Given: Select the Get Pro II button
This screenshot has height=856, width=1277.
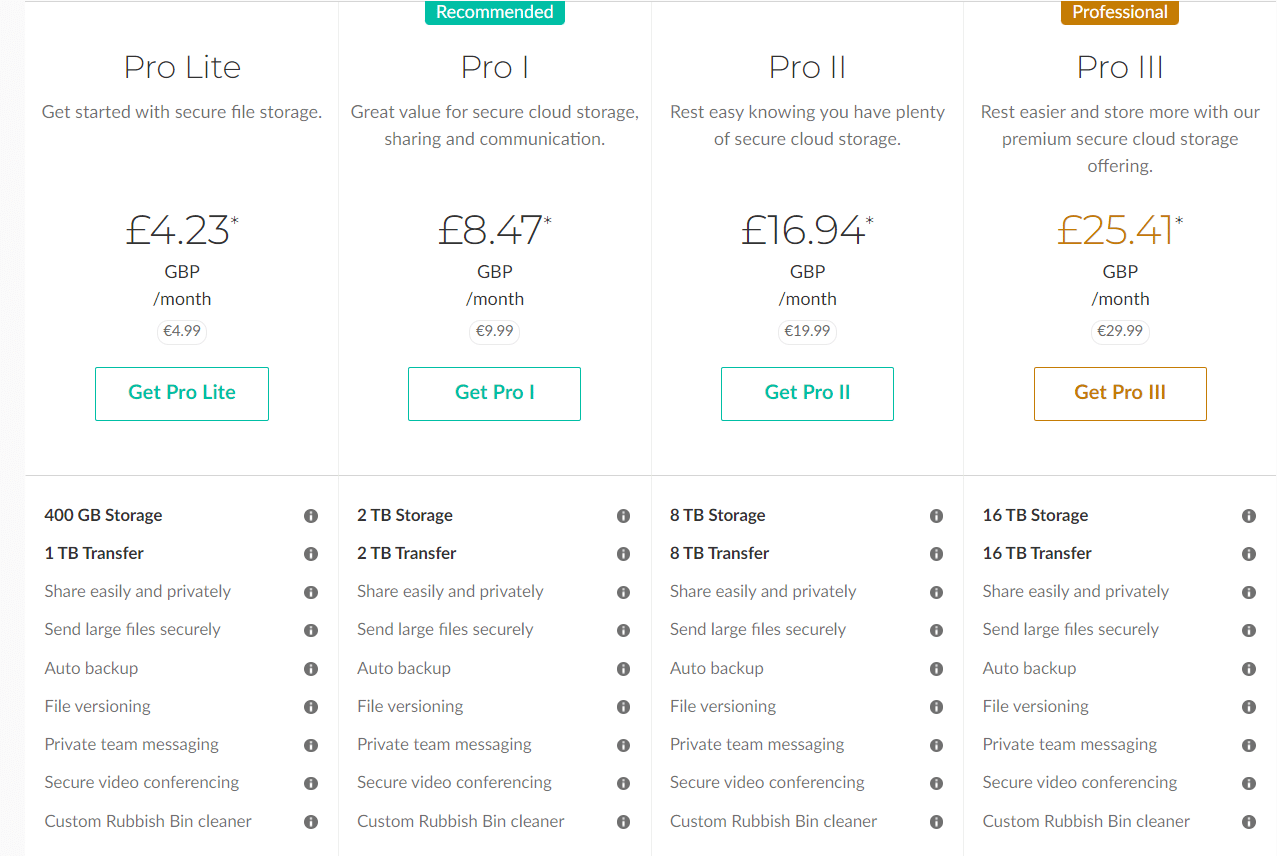Looking at the screenshot, I should pyautogui.click(x=807, y=394).
